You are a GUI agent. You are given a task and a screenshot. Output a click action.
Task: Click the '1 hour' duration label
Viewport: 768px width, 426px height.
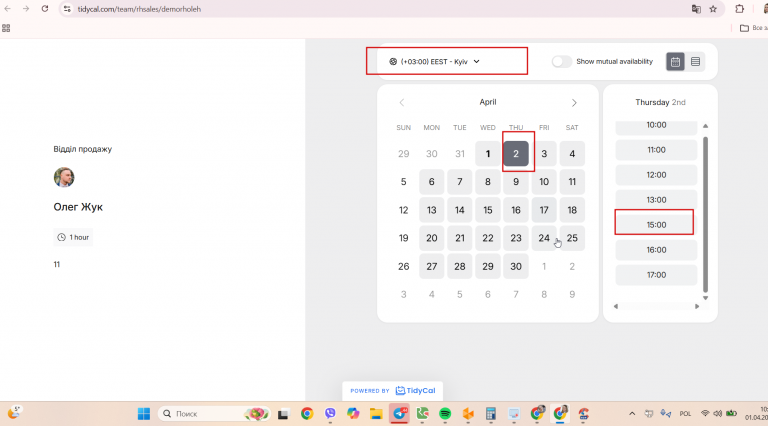[x=73, y=237]
